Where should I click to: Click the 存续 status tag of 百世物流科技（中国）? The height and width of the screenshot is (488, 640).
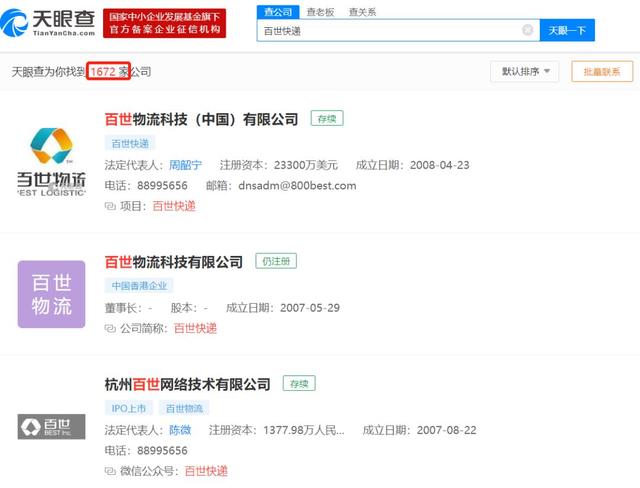327,119
